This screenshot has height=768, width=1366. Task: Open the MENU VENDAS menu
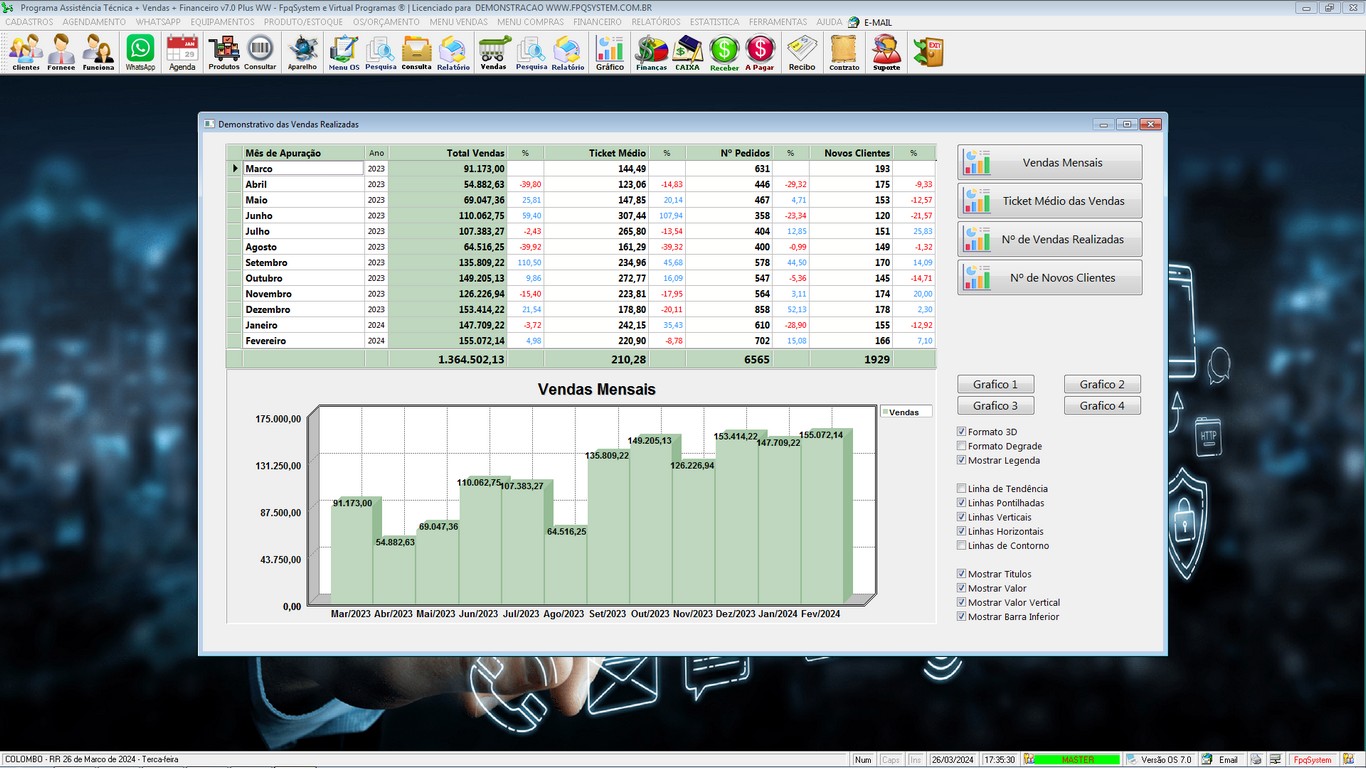point(458,22)
